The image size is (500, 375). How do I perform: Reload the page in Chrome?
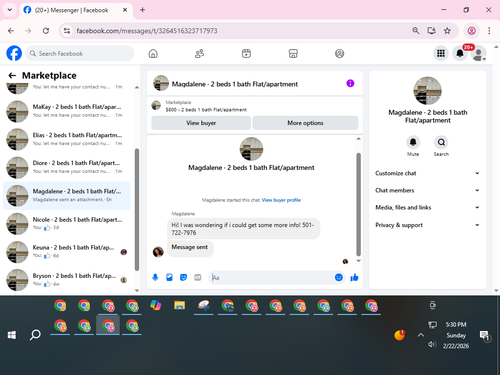click(46, 31)
